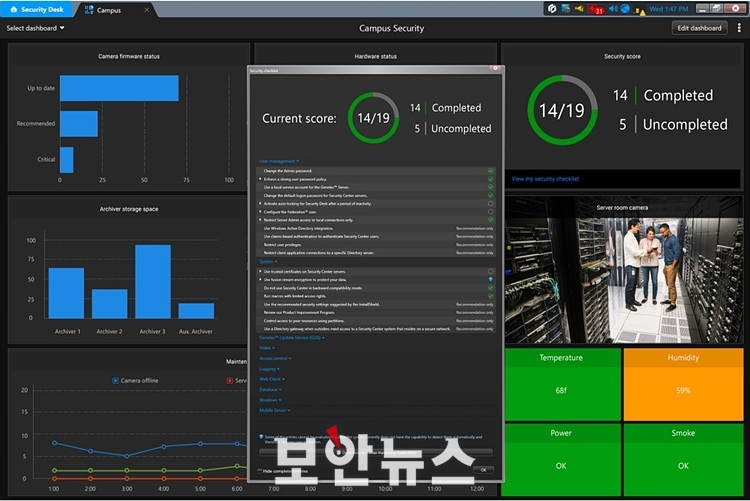Image resolution: width=750 pixels, height=501 pixels.
Task: Toggle the Camera offline legend checkbox
Action: coord(115,380)
